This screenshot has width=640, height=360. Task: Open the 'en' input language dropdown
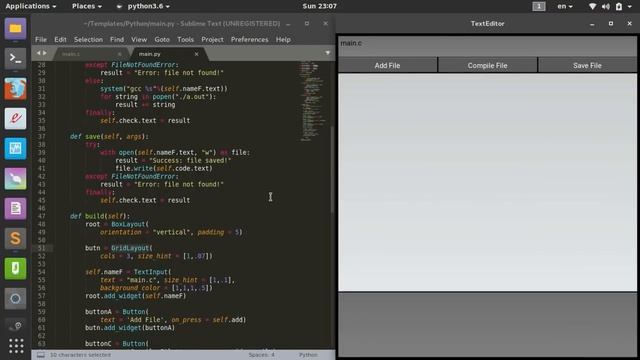(x=565, y=6)
